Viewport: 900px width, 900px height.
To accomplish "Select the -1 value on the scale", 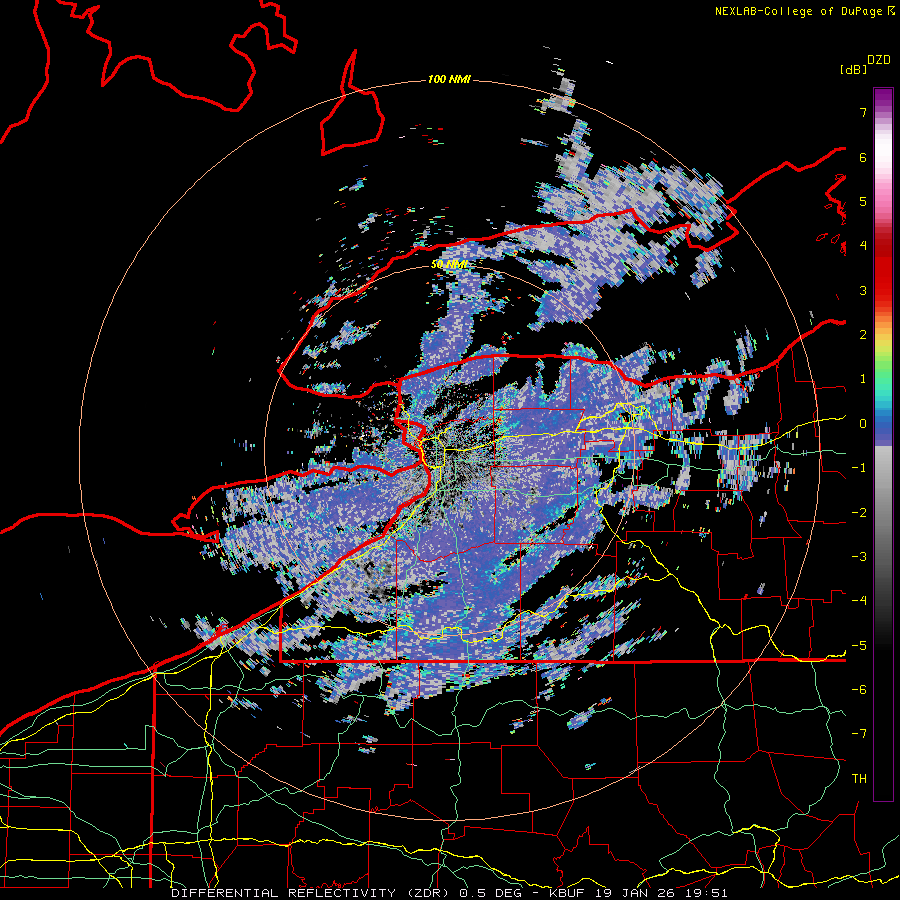I will click(x=859, y=468).
